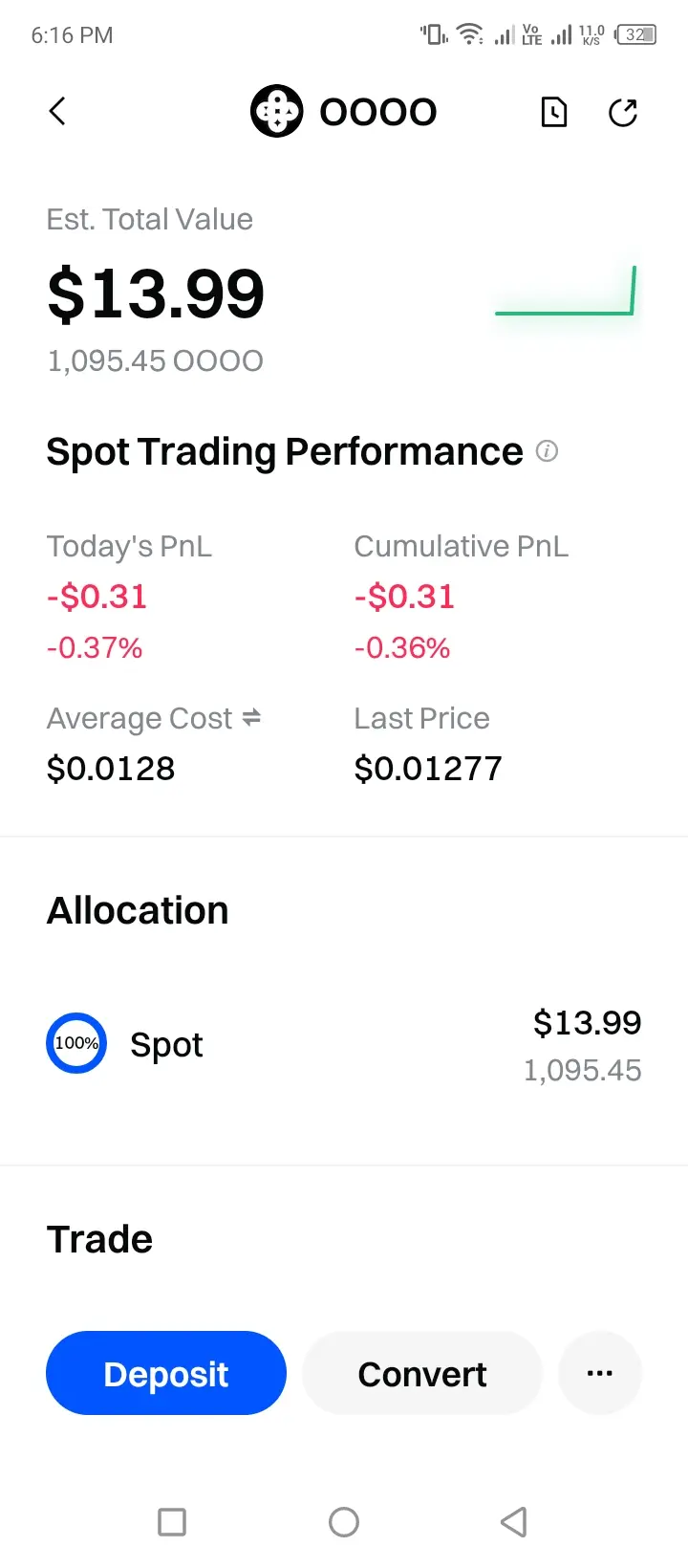Switch Average Cost swap arrows icon
The height and width of the screenshot is (1568, 688).
(251, 717)
